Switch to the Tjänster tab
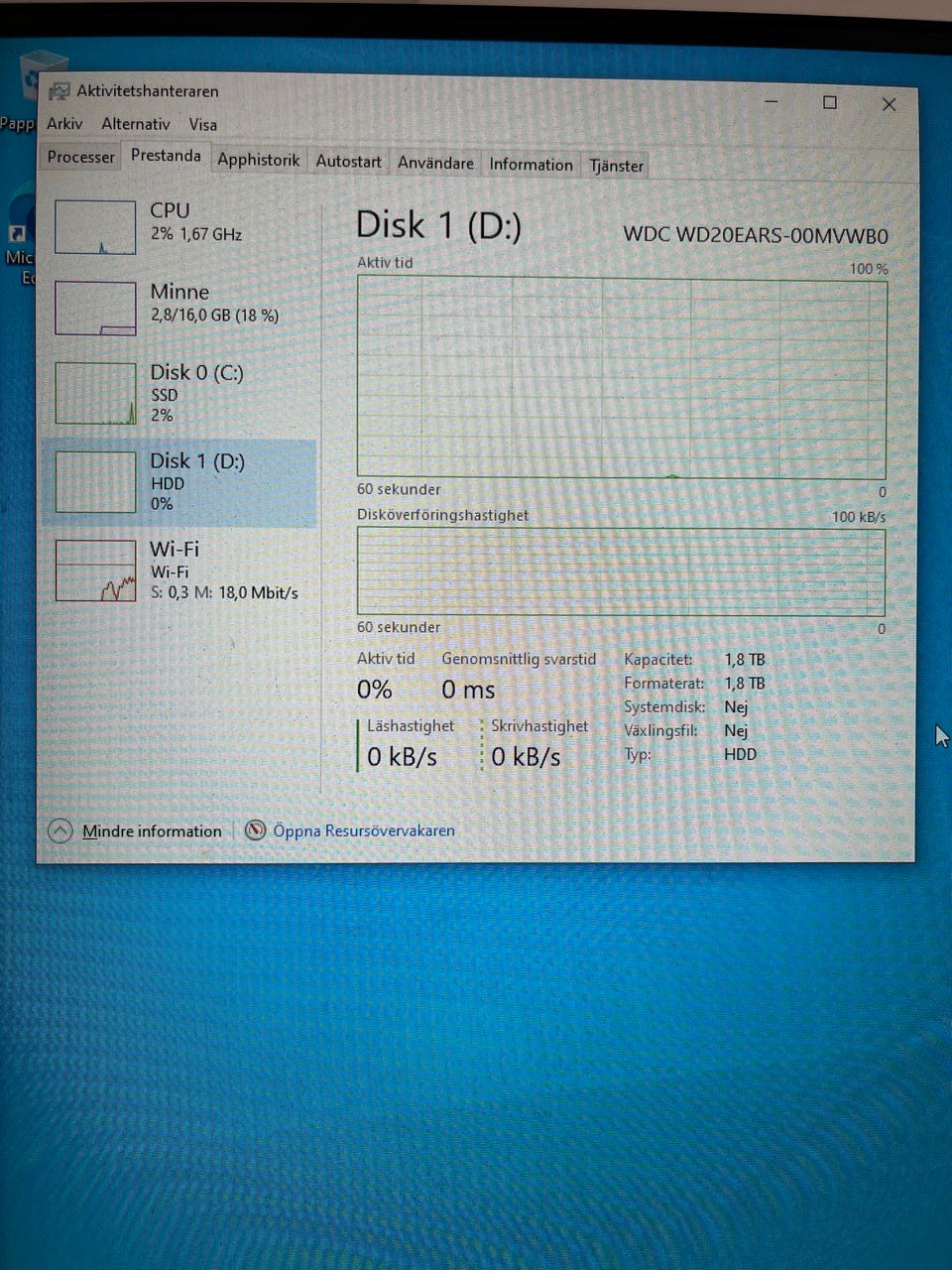952x1270 pixels. (x=617, y=166)
